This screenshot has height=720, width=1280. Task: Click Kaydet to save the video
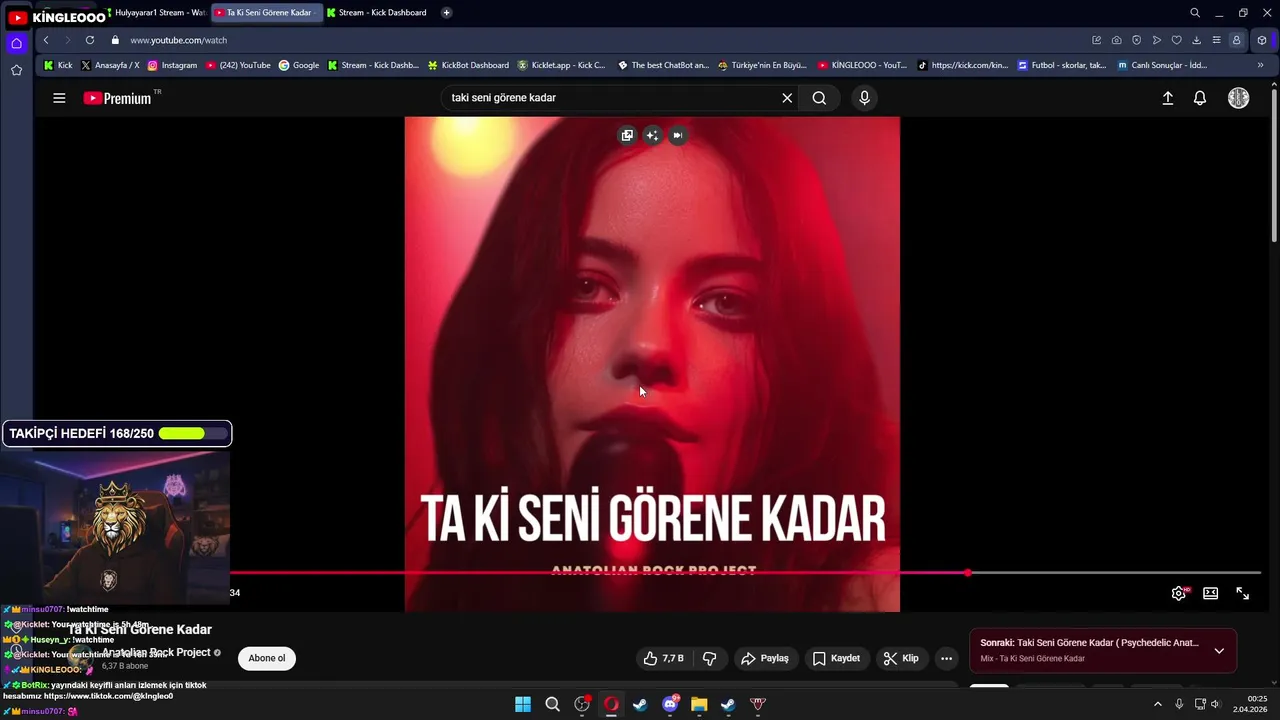click(x=836, y=658)
